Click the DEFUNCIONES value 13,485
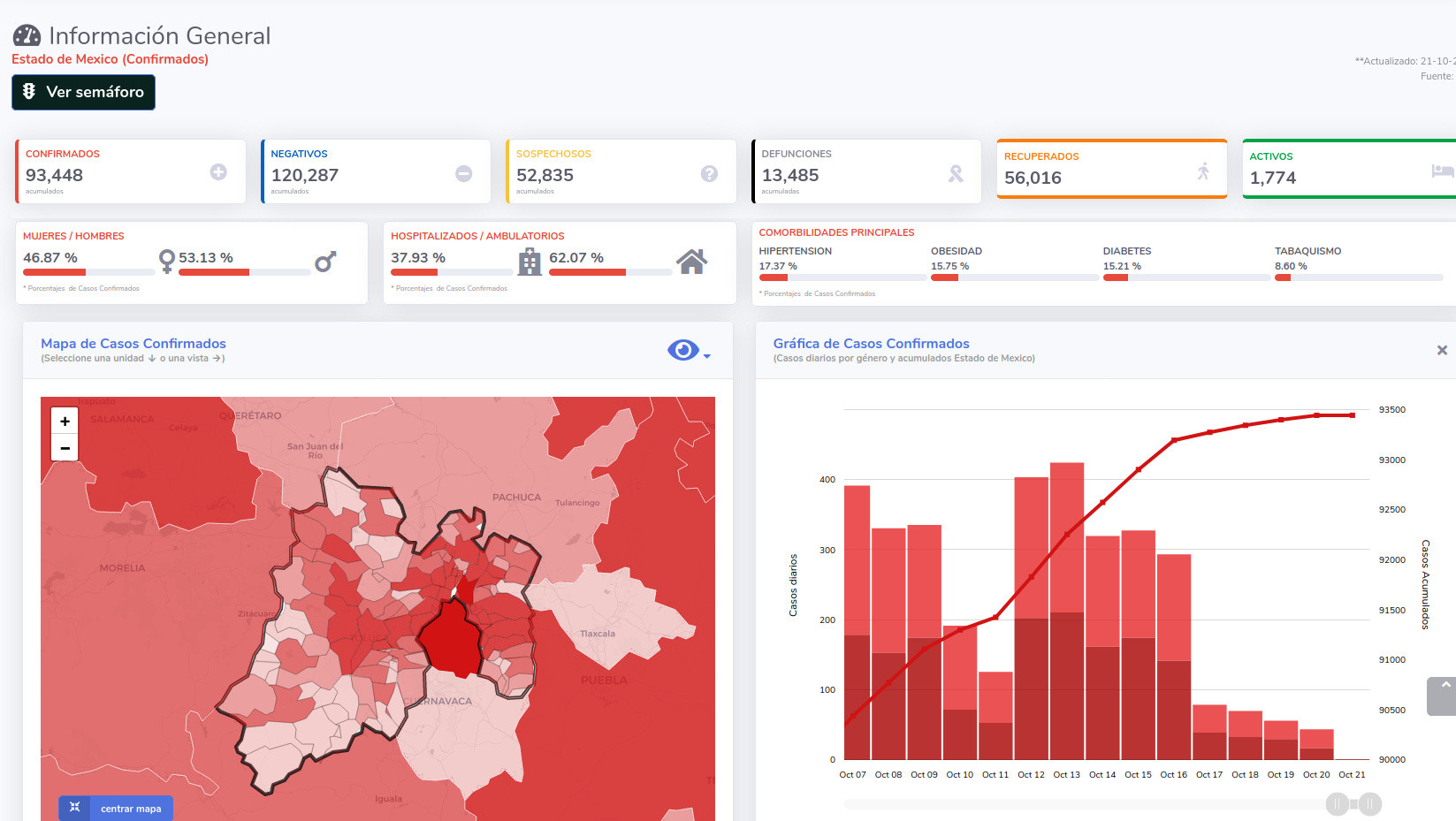Viewport: 1456px width, 821px height. 790,175
